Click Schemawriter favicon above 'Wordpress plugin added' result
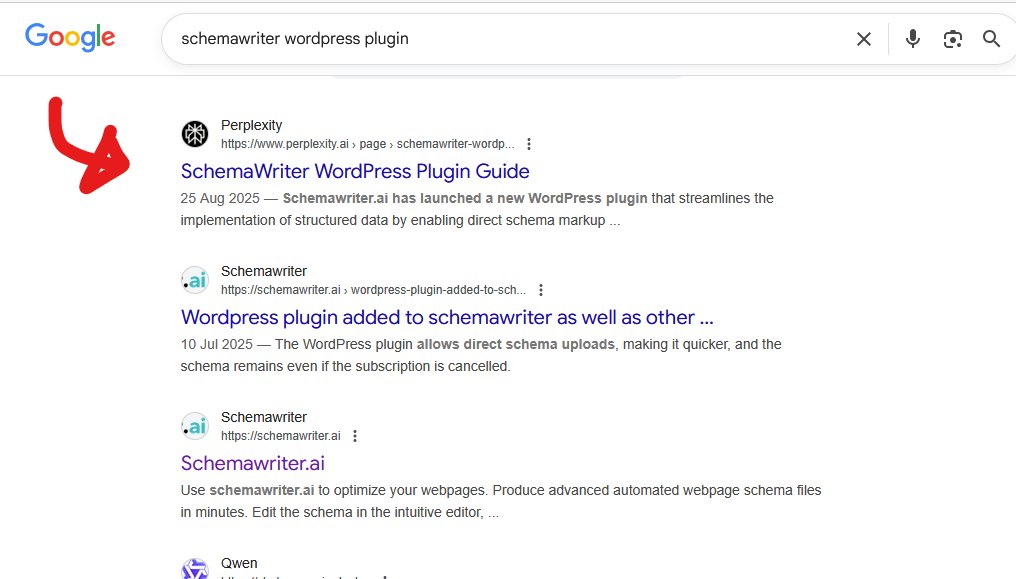The height and width of the screenshot is (579, 1016). [194, 280]
